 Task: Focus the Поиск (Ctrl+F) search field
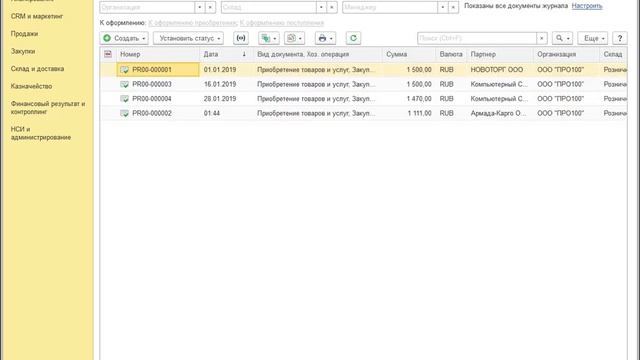coord(477,38)
